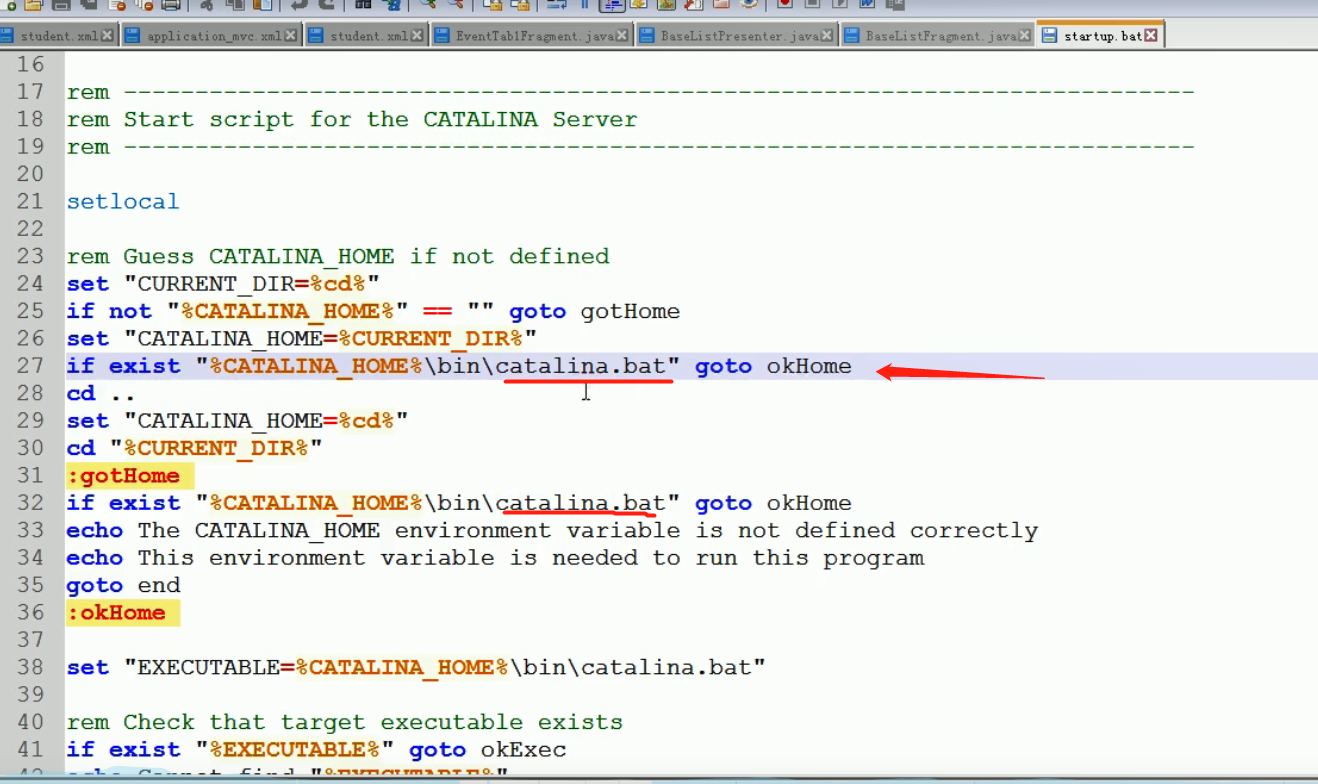Click 'okExec' on line 41

(x=523, y=750)
